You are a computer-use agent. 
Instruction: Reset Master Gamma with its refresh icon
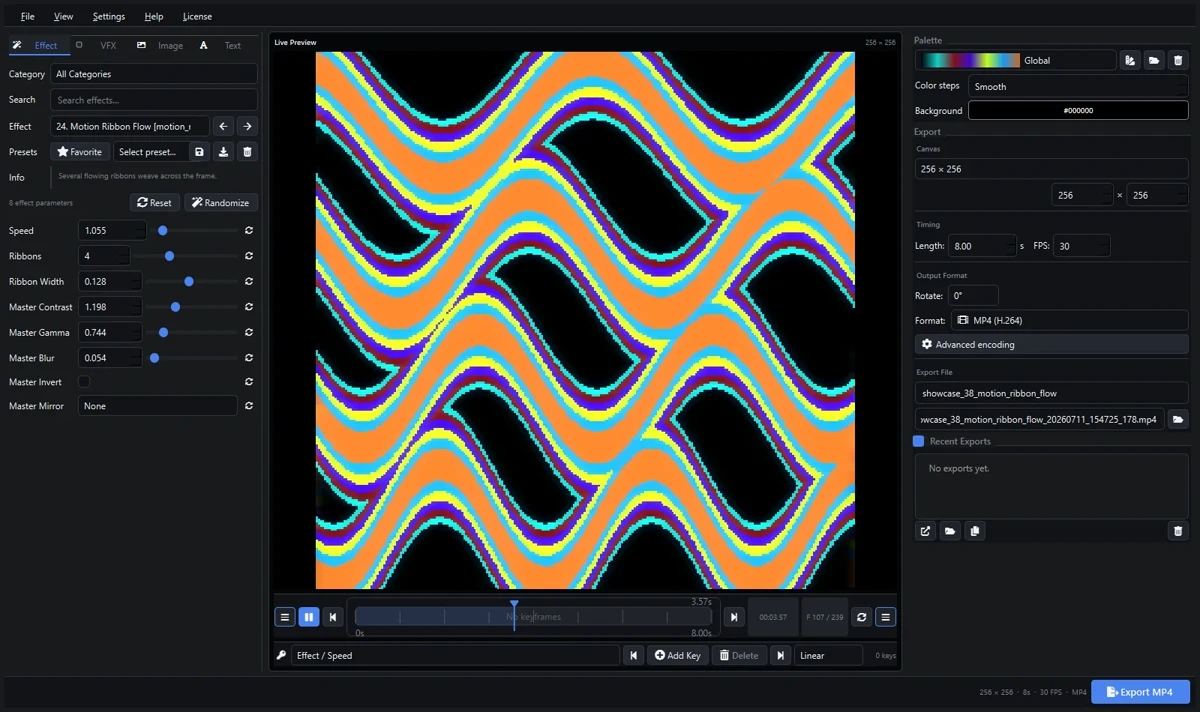[x=249, y=332]
